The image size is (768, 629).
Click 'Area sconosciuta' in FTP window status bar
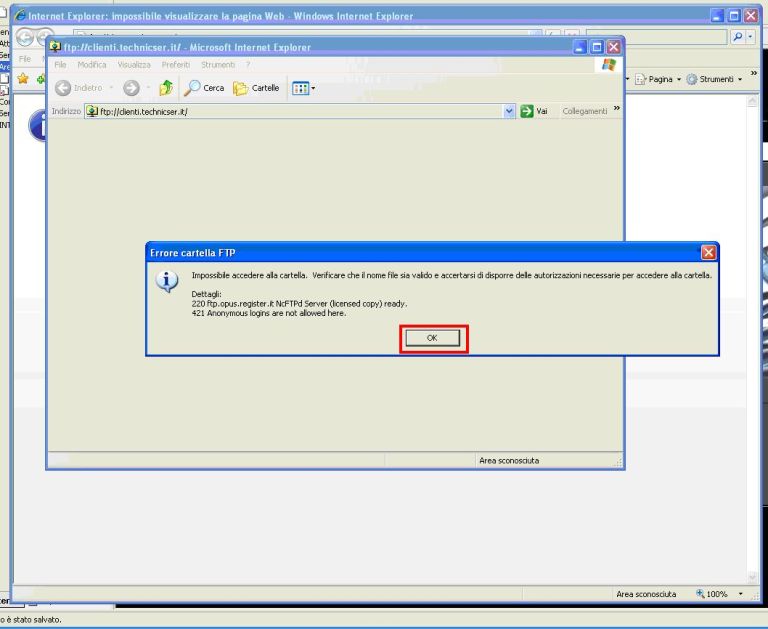509,461
